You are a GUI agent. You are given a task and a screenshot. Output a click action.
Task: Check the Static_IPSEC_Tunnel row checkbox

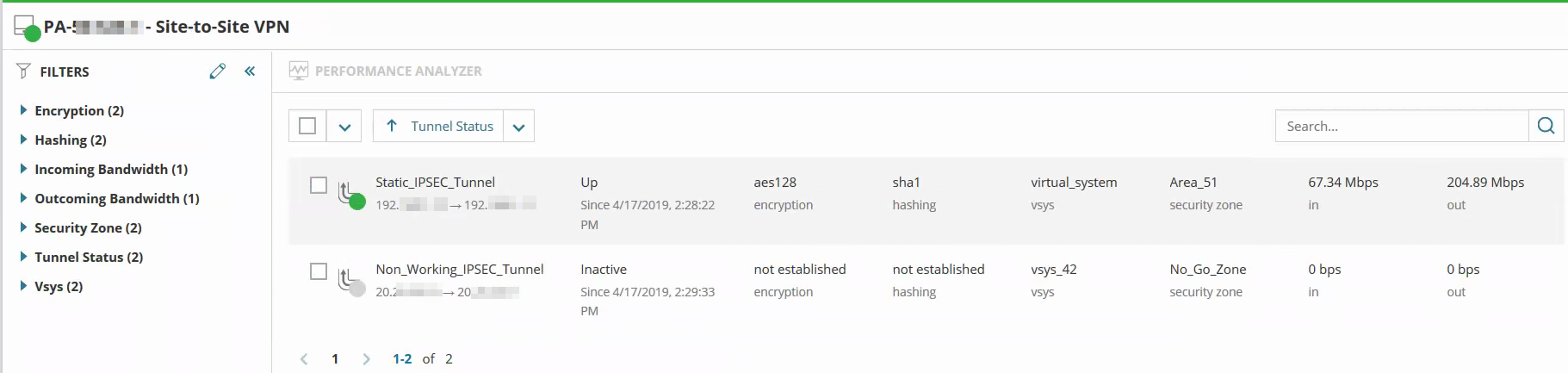319,185
